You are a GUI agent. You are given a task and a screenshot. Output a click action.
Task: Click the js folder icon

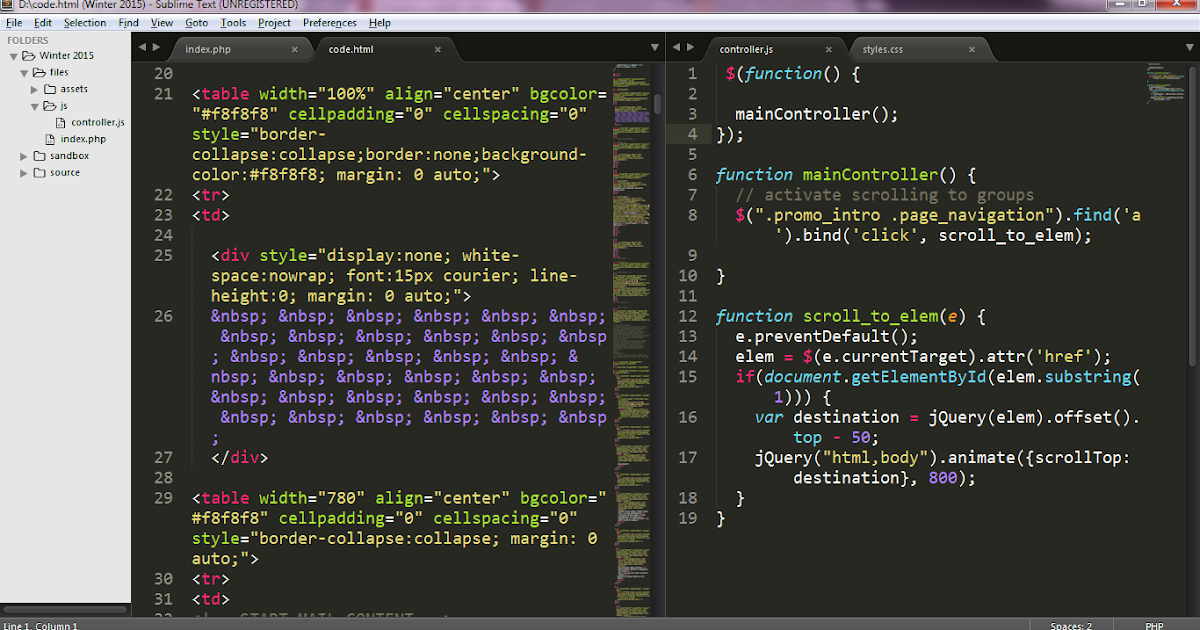pos(50,105)
